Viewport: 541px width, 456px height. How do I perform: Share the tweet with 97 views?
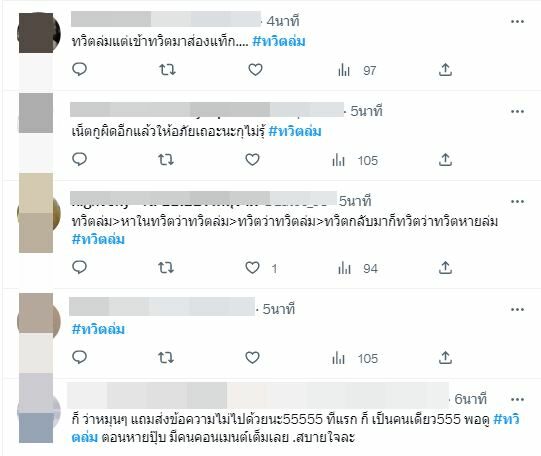point(445,70)
